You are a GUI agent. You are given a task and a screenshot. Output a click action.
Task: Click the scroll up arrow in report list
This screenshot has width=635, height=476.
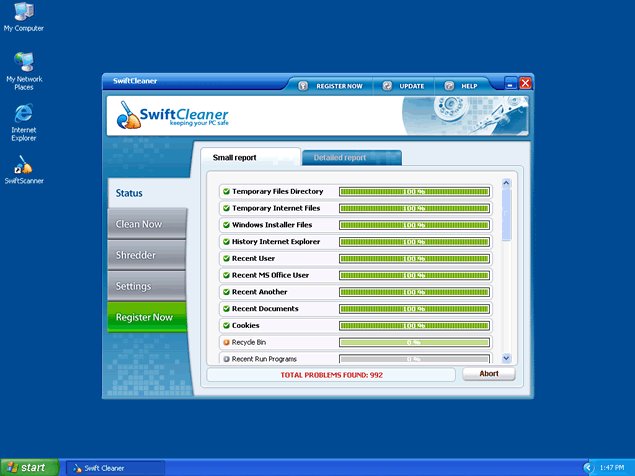(506, 184)
